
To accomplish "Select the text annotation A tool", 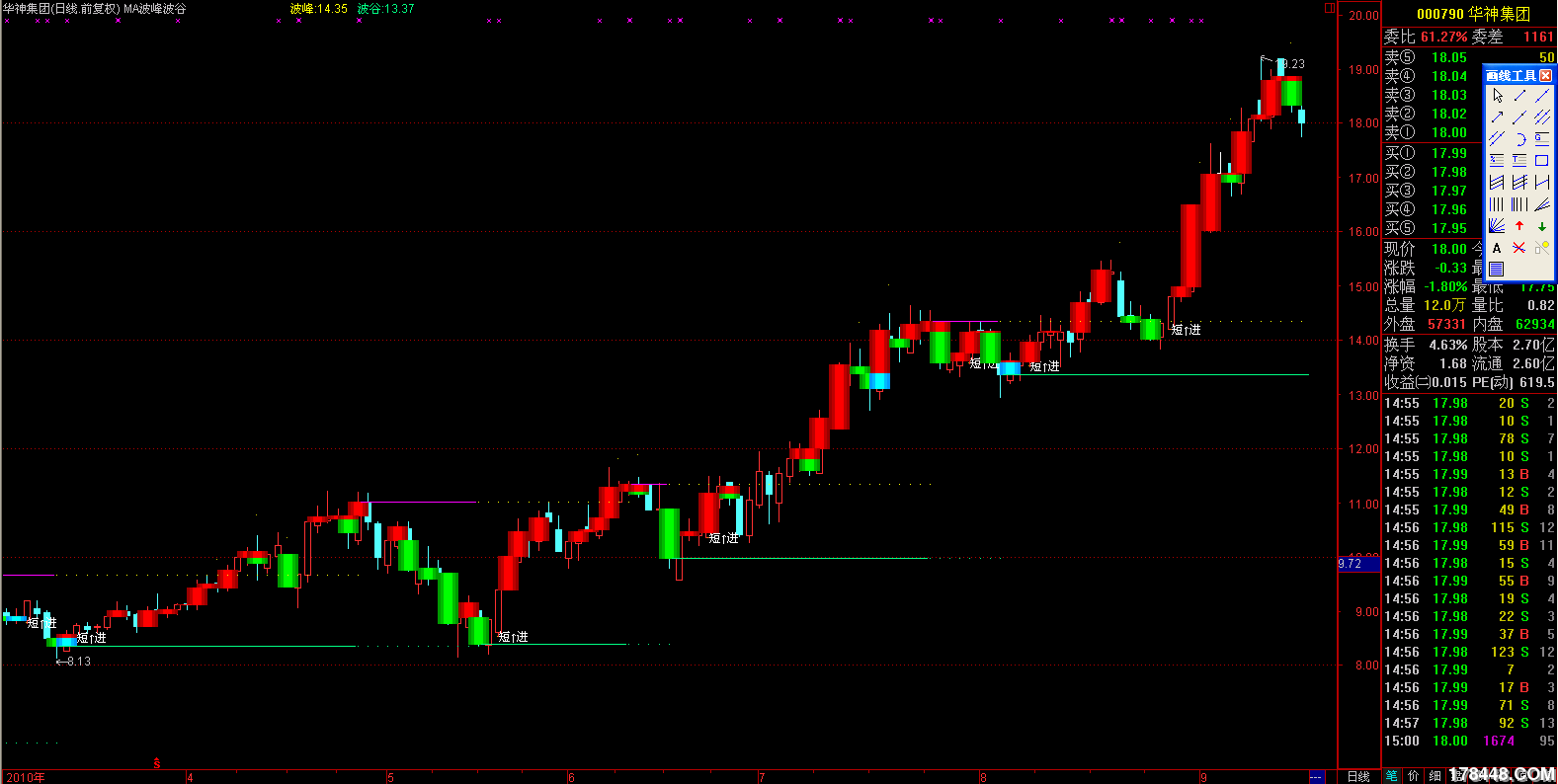I will [x=1497, y=248].
